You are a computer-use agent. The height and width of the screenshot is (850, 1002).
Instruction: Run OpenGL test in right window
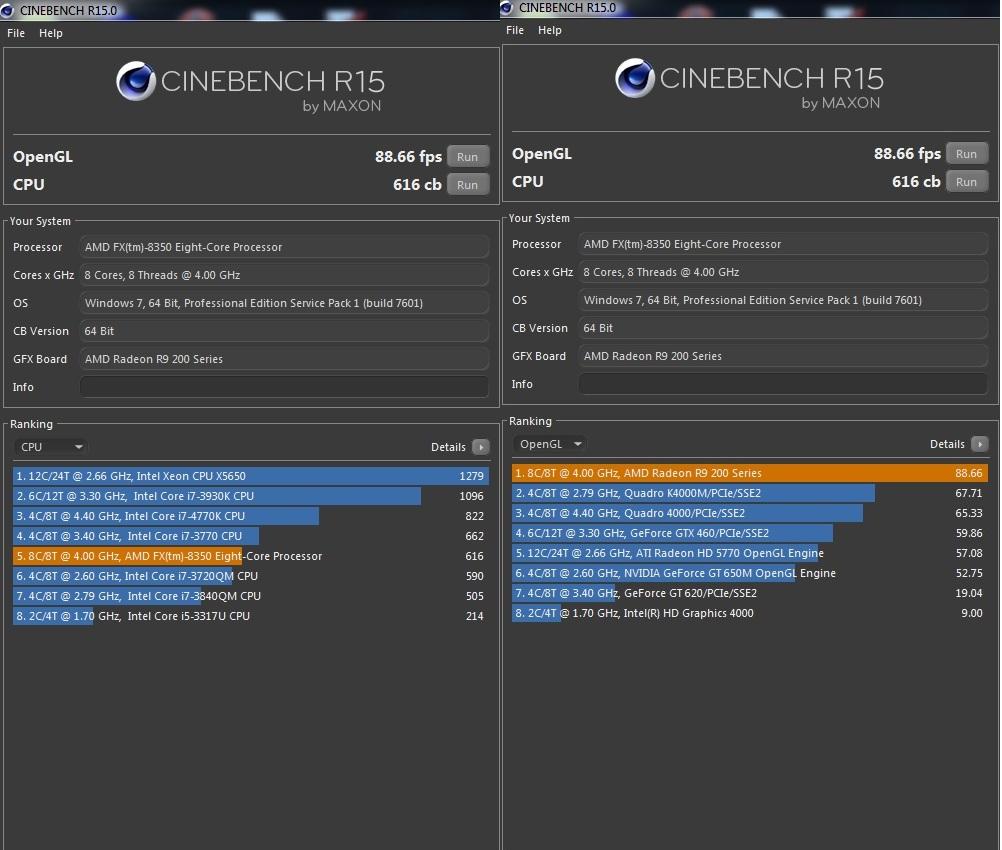pos(967,154)
